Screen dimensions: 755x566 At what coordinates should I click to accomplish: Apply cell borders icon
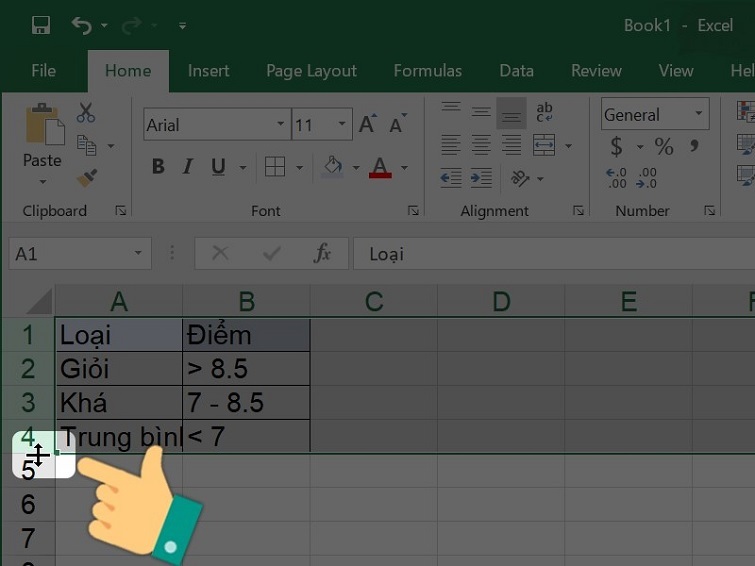275,167
